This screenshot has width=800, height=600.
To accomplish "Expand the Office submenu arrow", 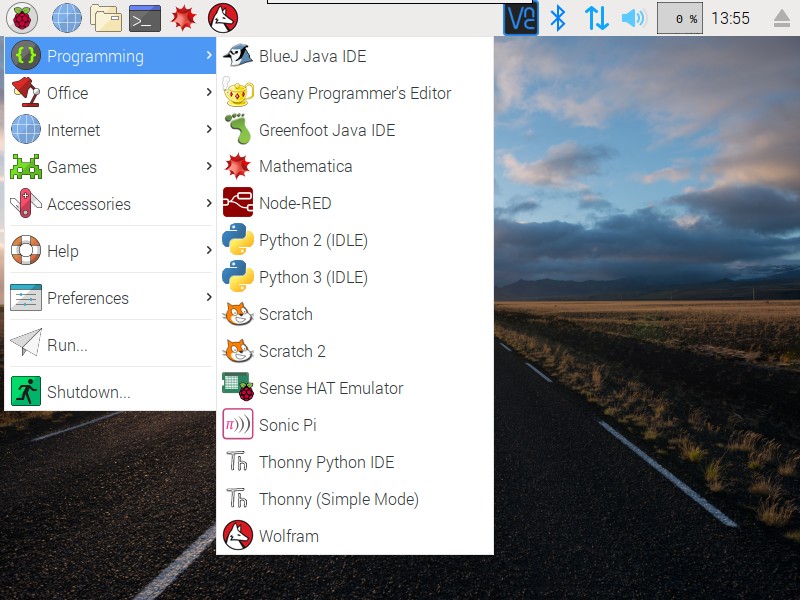I will click(209, 92).
